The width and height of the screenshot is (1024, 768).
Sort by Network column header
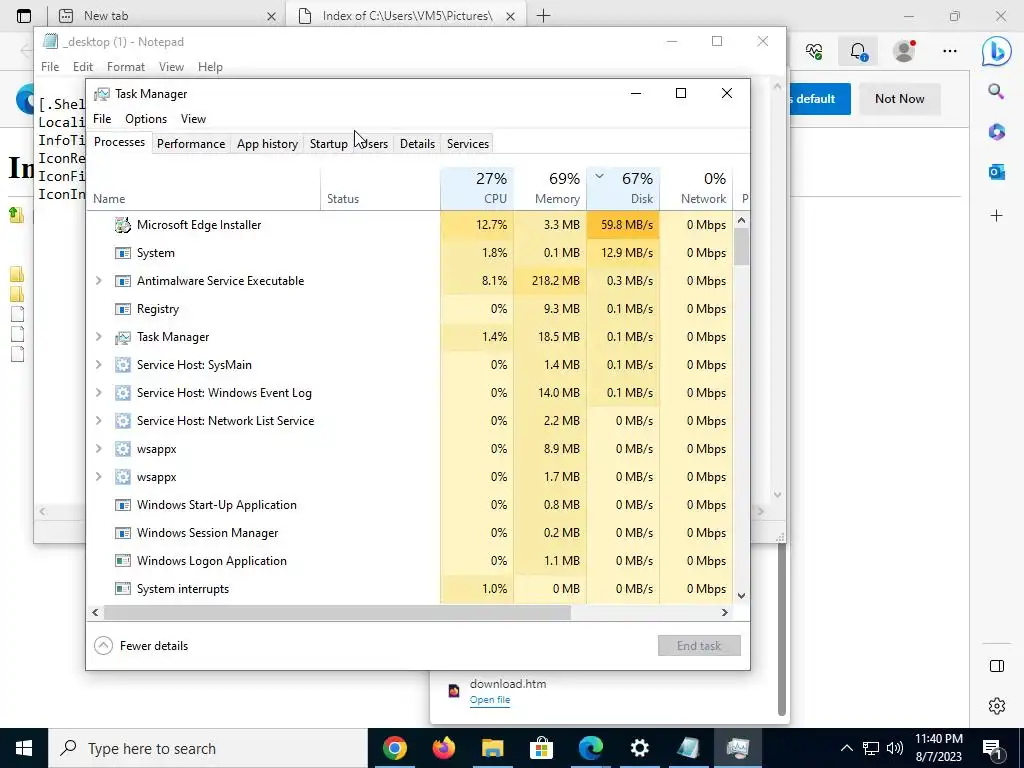tap(696, 188)
